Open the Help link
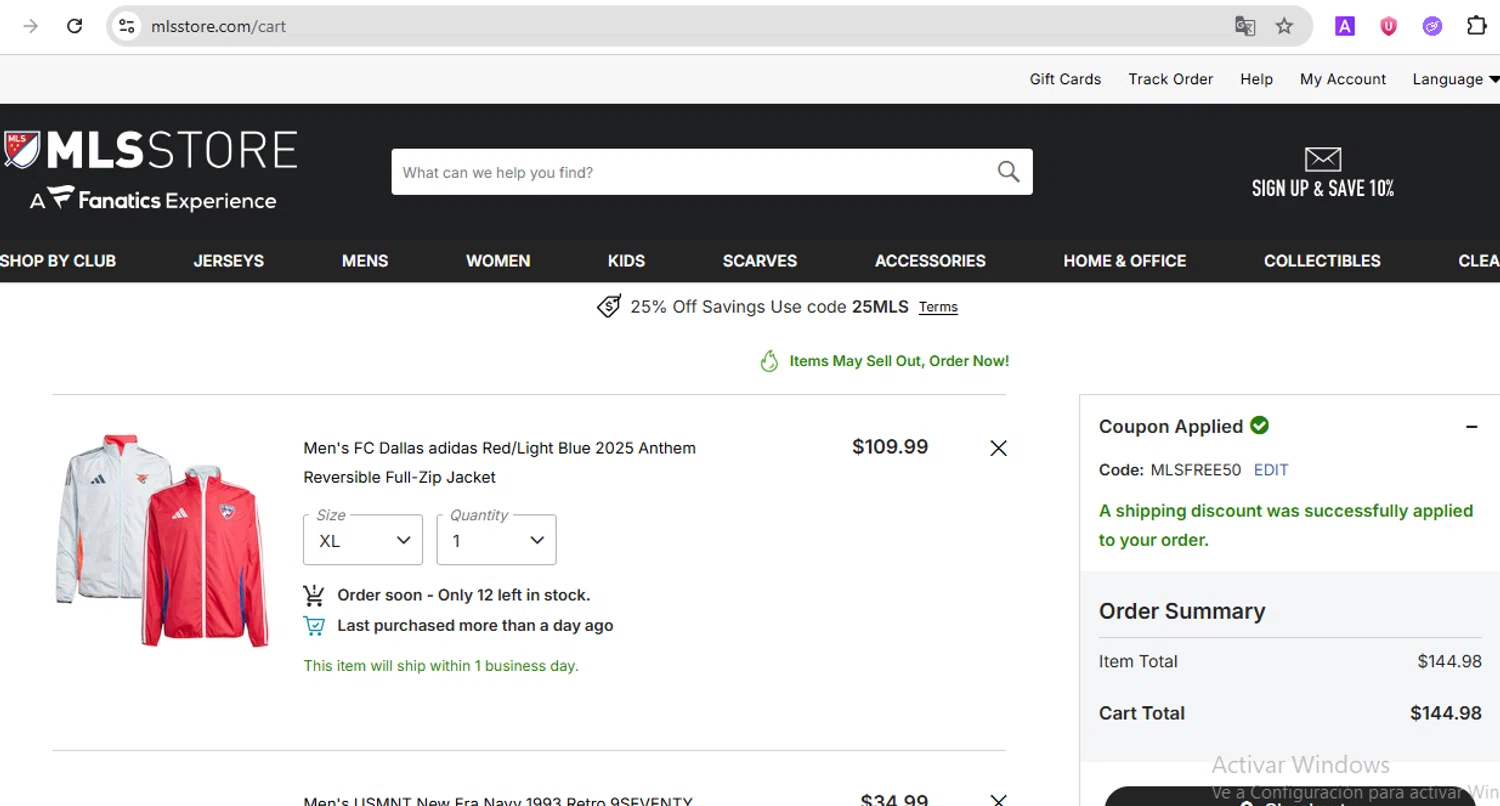This screenshot has height=806, width=1500. point(1256,79)
